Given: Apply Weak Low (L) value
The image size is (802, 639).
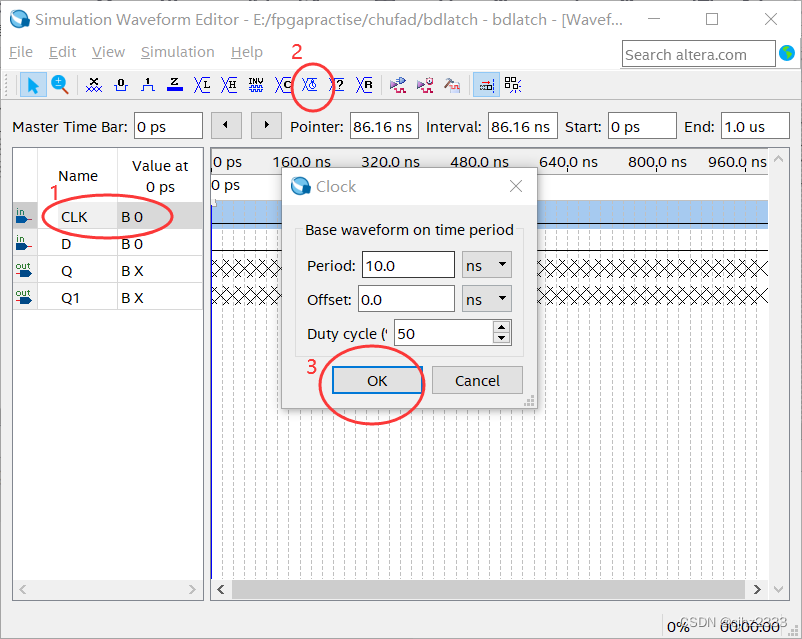Looking at the screenshot, I should coord(202,85).
